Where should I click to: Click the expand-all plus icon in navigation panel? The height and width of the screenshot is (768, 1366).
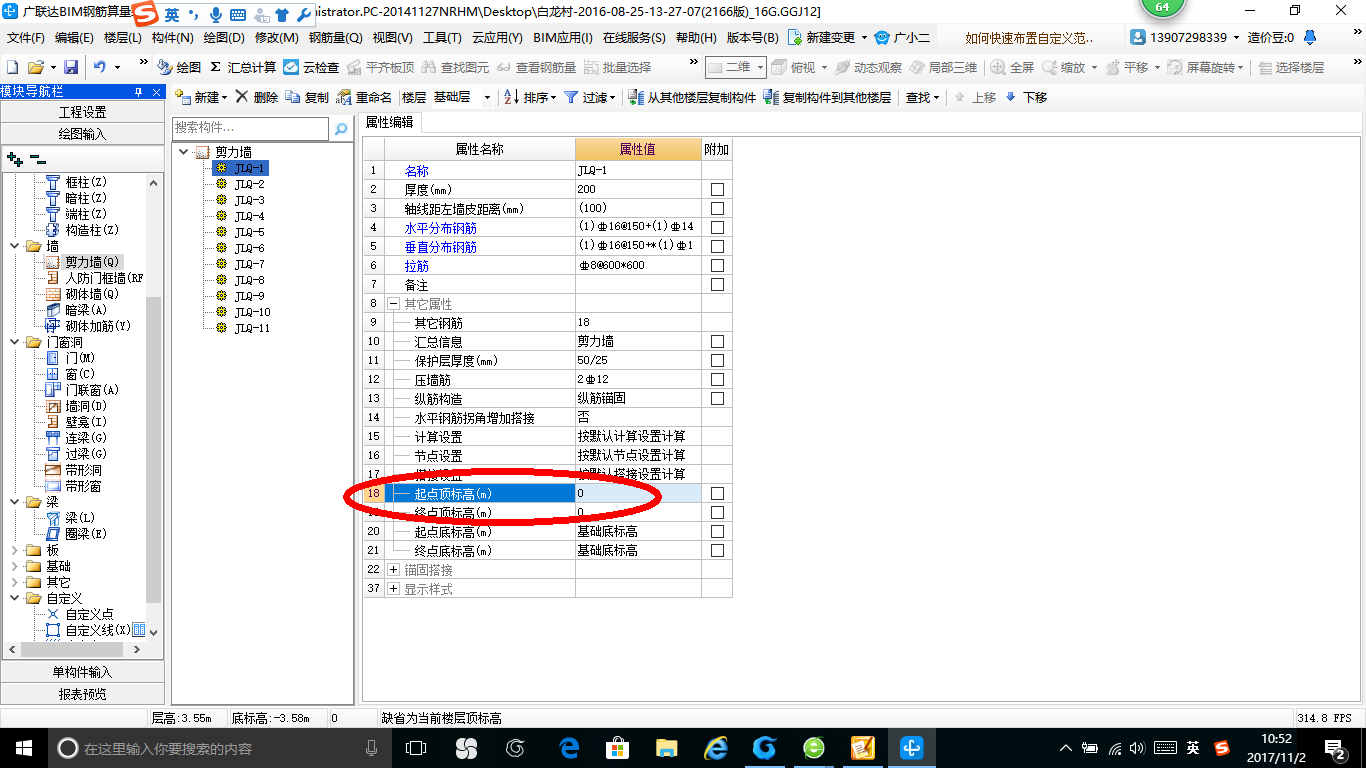pyautogui.click(x=15, y=159)
